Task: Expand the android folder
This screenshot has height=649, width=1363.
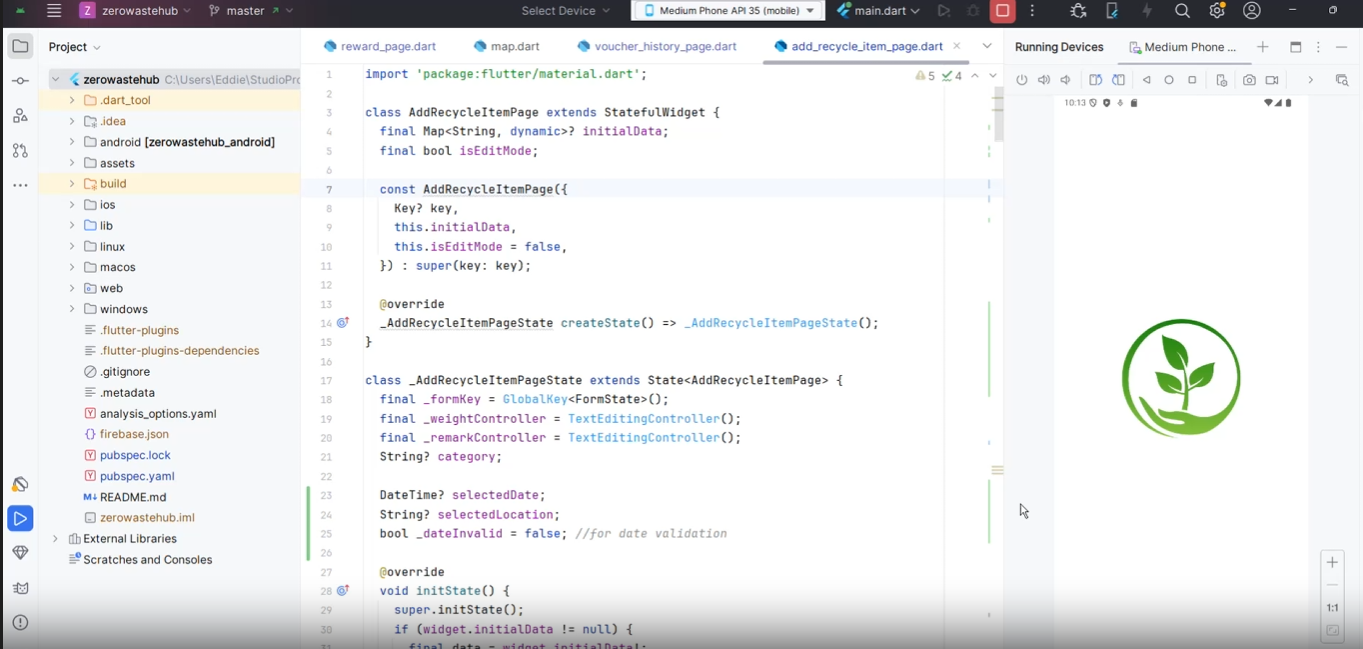Action: coord(72,142)
